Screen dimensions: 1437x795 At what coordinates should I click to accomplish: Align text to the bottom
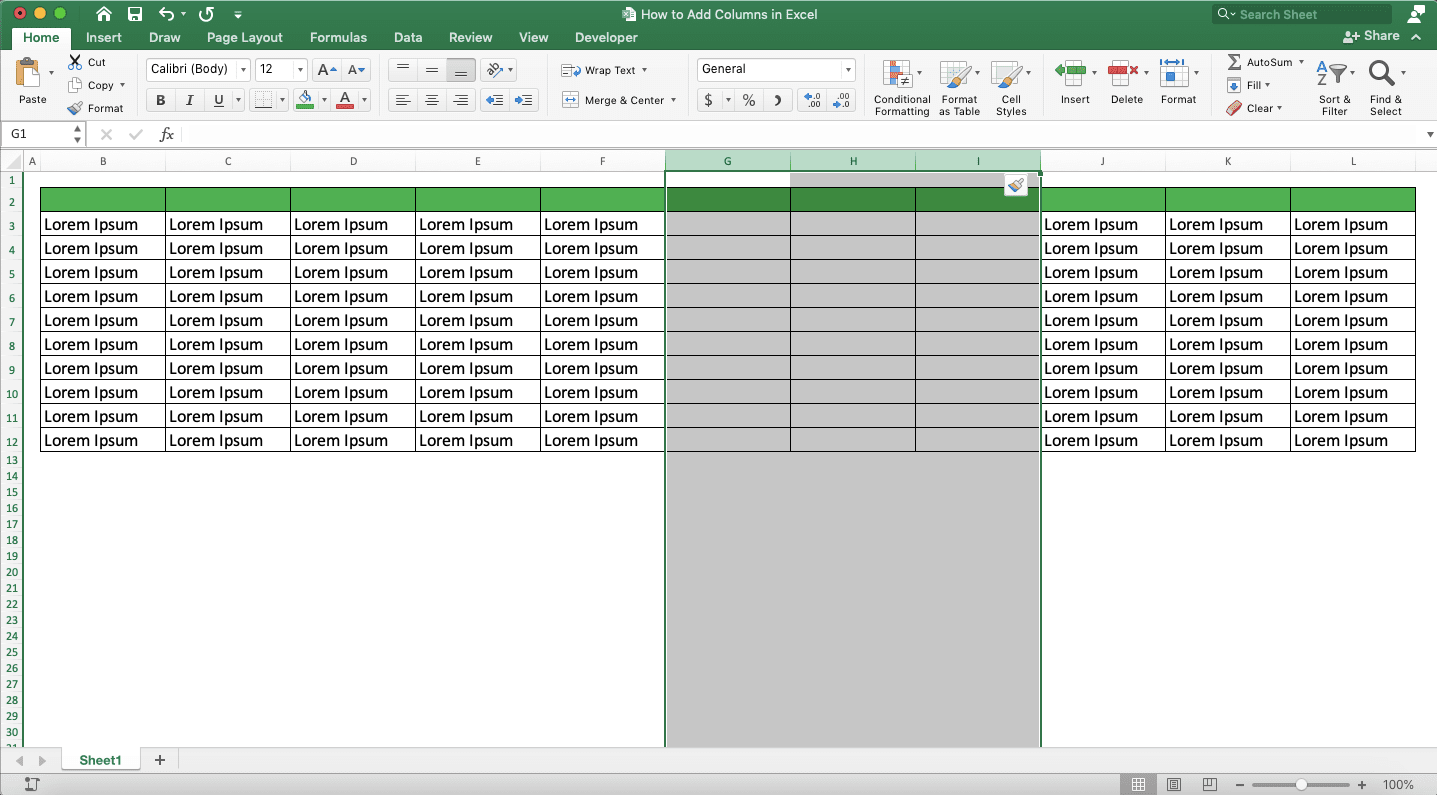tap(461, 70)
